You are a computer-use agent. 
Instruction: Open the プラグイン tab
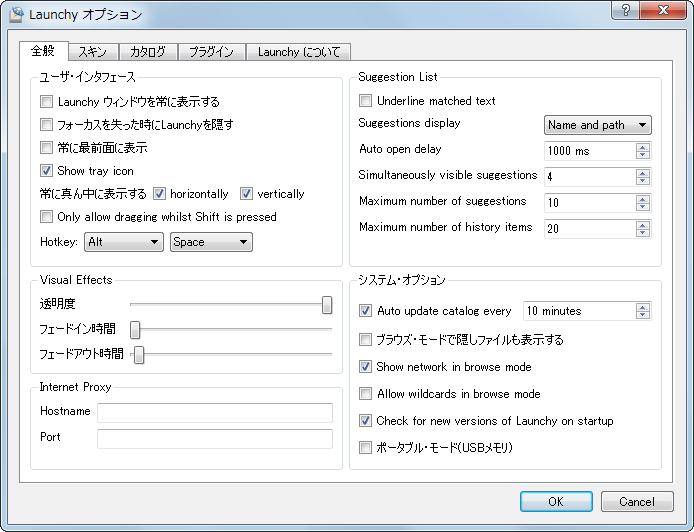(212, 52)
